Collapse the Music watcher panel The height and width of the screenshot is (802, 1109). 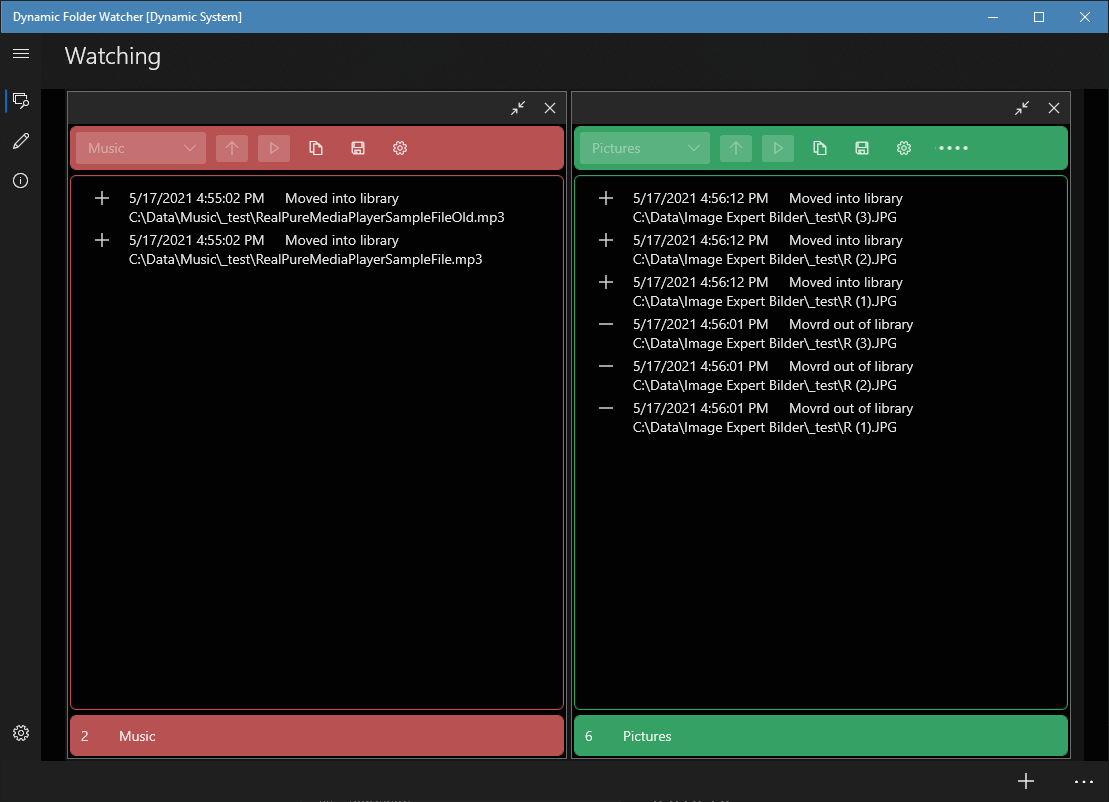pyautogui.click(x=518, y=108)
